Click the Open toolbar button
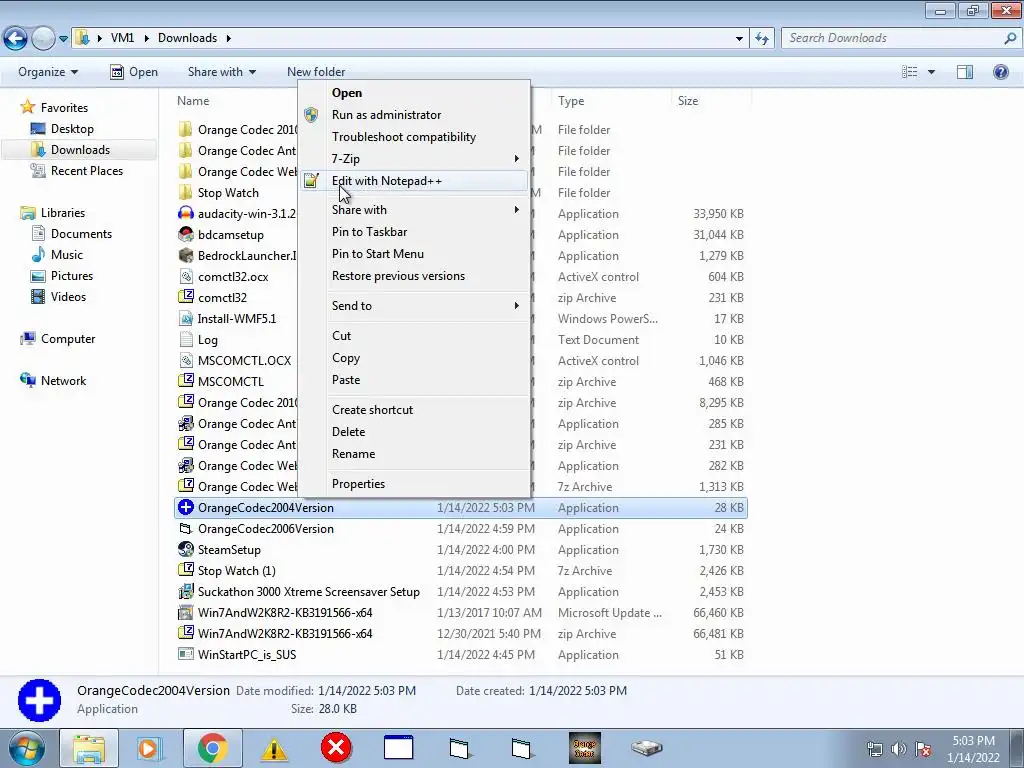1024x768 pixels. tap(134, 72)
